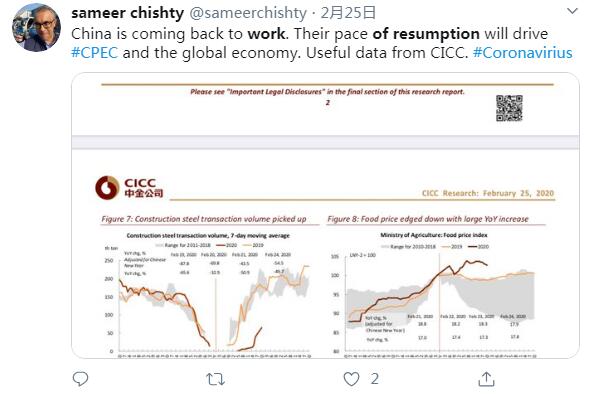
Task: Like the tweet with the heart icon
Action: [x=351, y=379]
